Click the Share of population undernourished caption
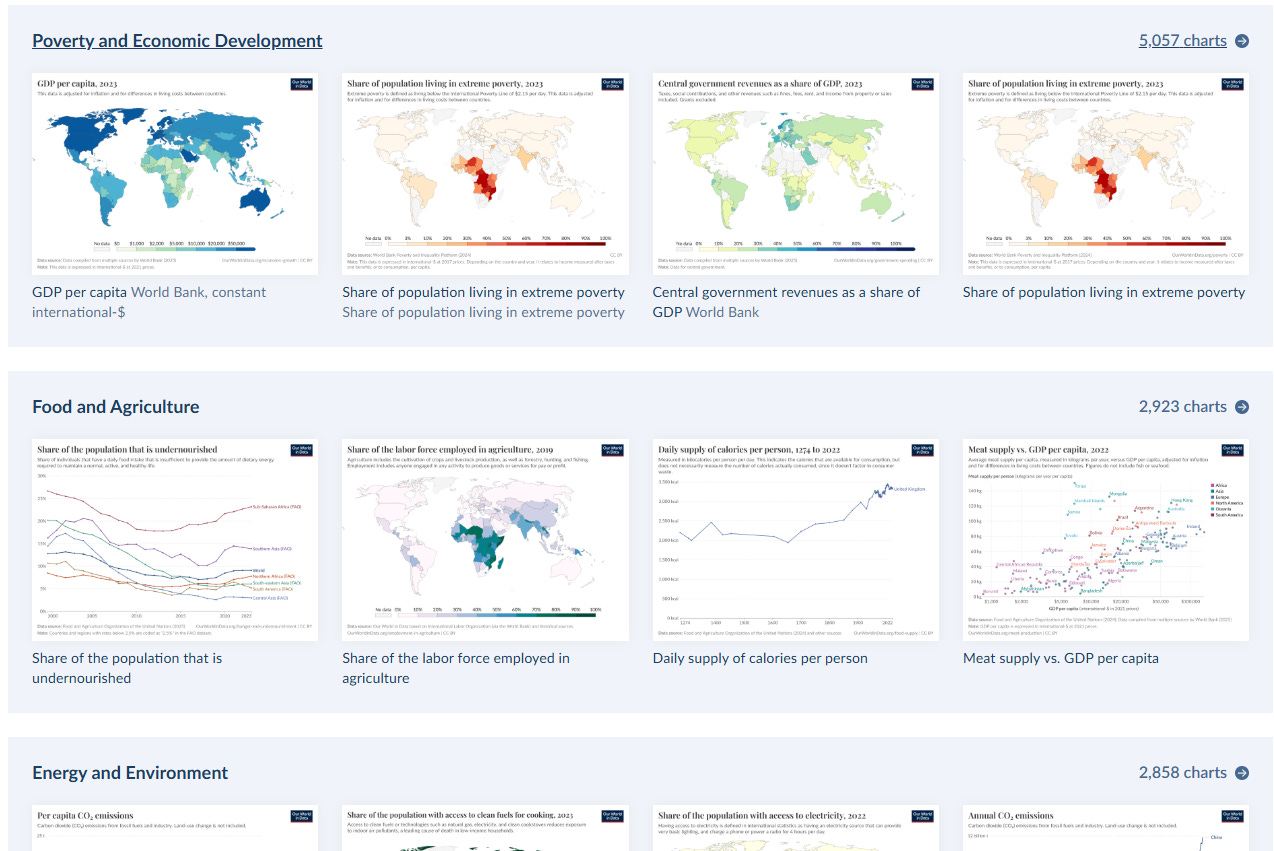The height and width of the screenshot is (851, 1274). tap(127, 668)
